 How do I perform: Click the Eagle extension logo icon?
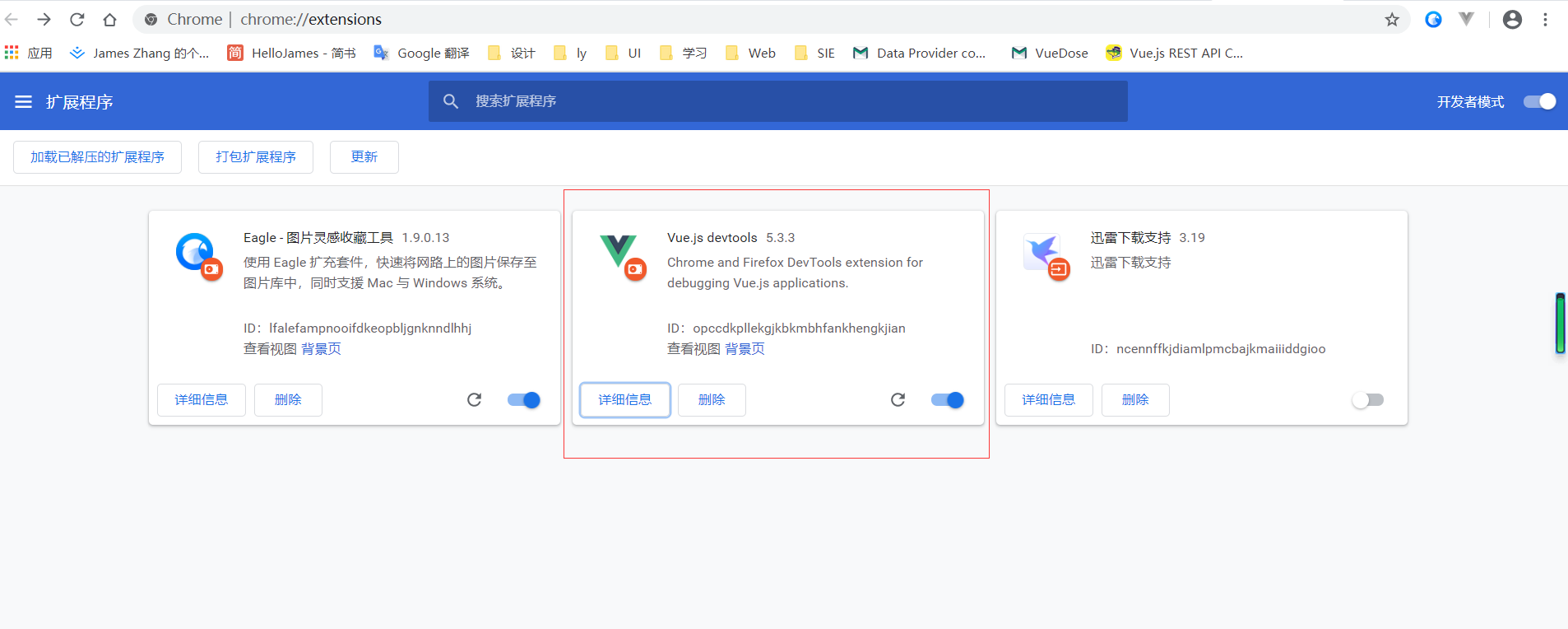pos(198,255)
